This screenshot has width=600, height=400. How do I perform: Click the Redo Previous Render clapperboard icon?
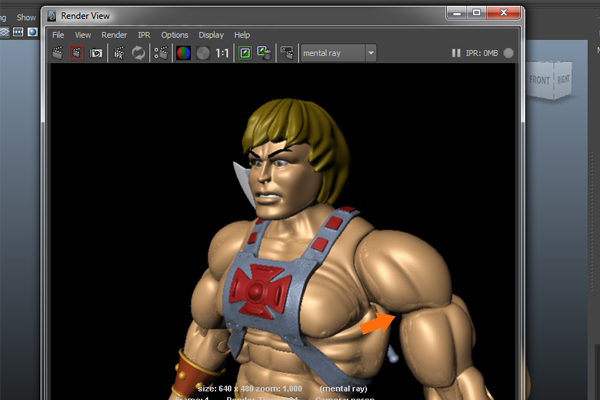(x=57, y=53)
